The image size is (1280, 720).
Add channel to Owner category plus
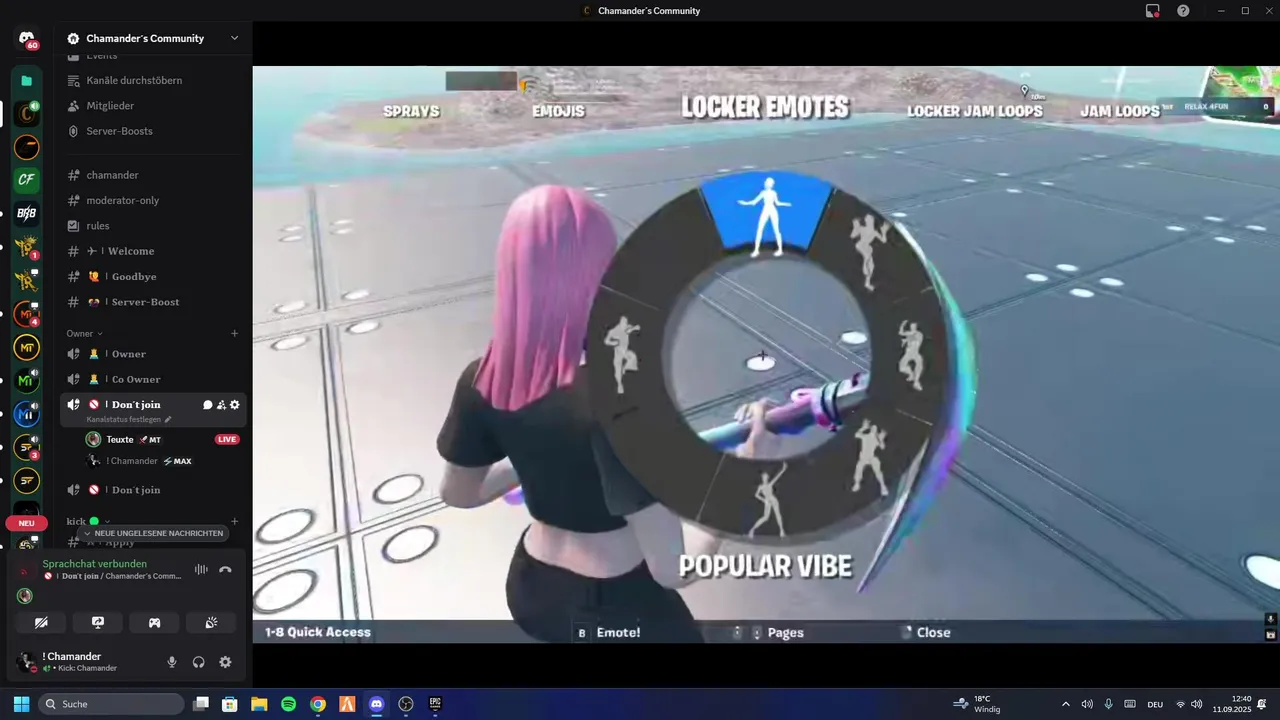235,333
